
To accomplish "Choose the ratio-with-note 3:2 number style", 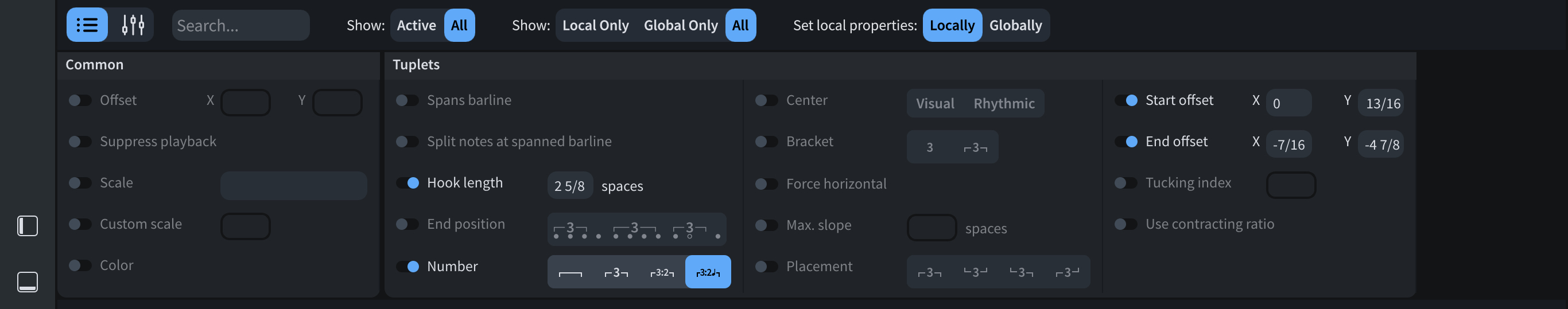I will 707,272.
